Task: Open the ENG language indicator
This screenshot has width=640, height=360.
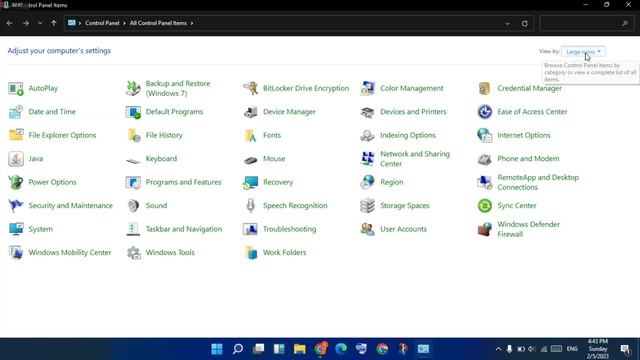Action: pyautogui.click(x=572, y=349)
